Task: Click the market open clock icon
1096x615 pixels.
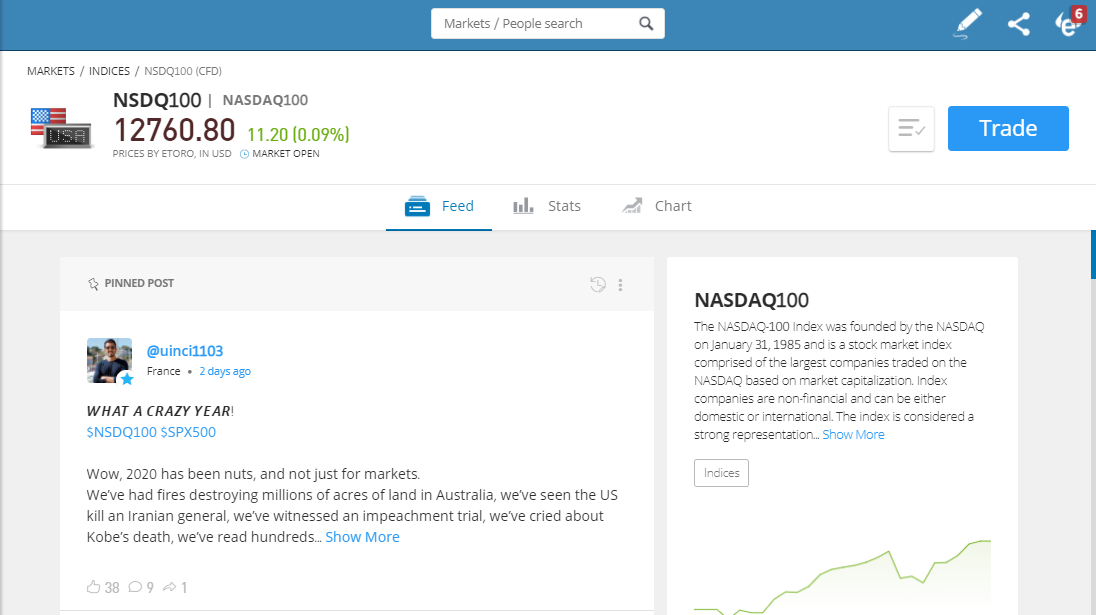Action: pos(245,154)
